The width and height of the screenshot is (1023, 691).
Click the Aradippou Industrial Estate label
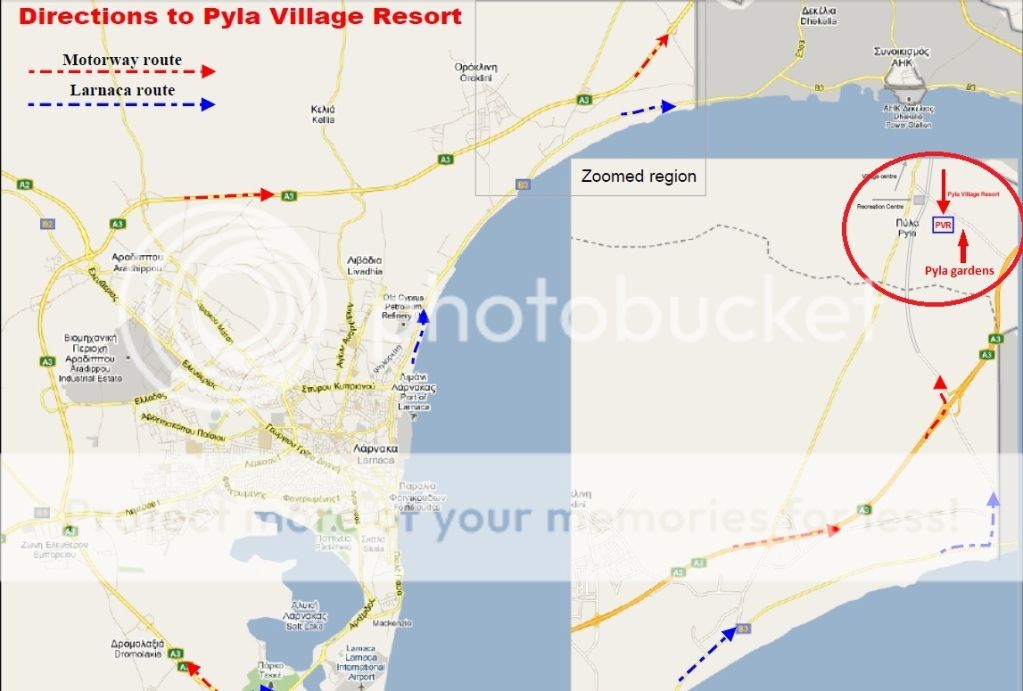click(91, 358)
